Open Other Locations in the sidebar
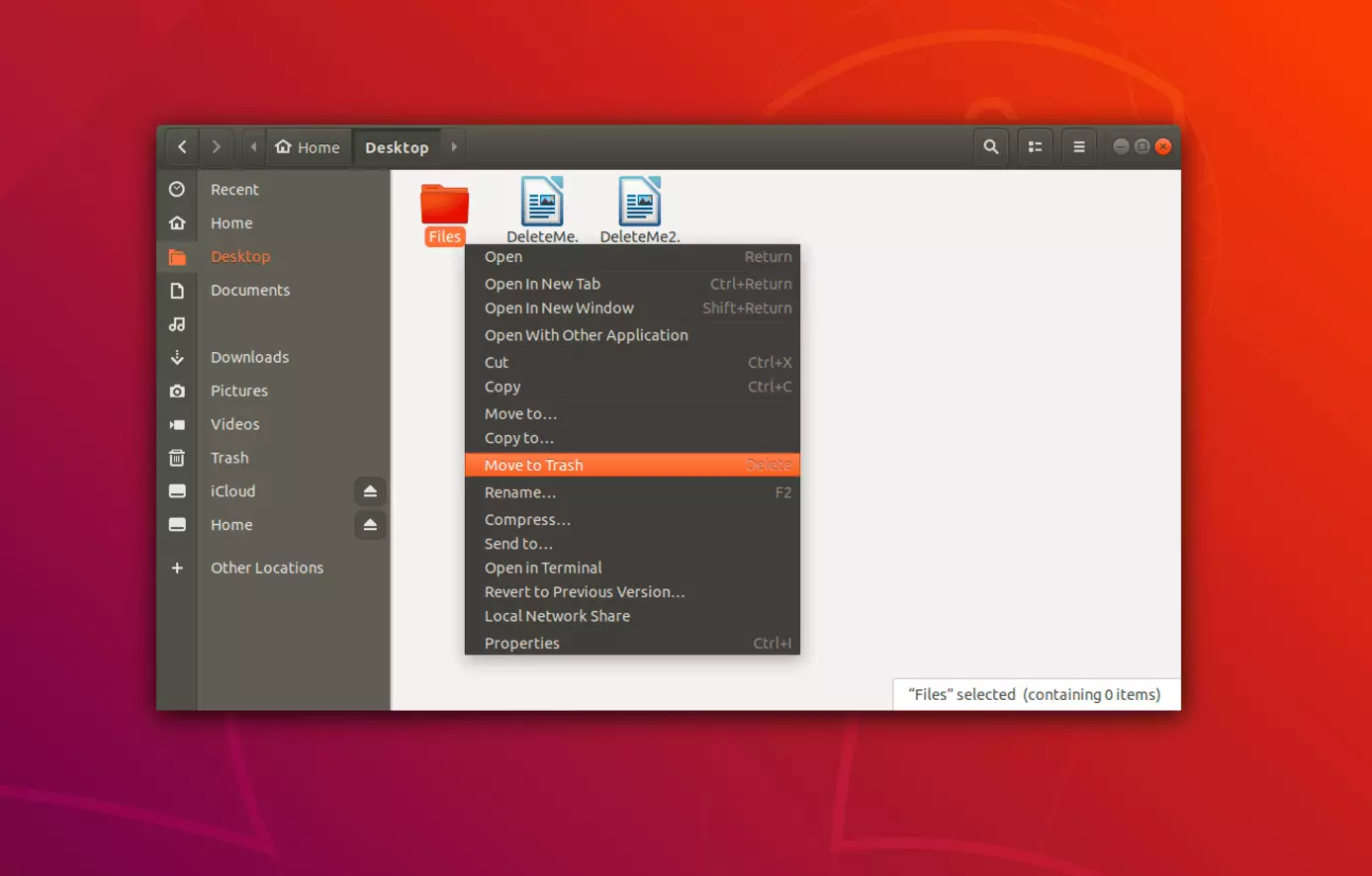 tap(267, 569)
